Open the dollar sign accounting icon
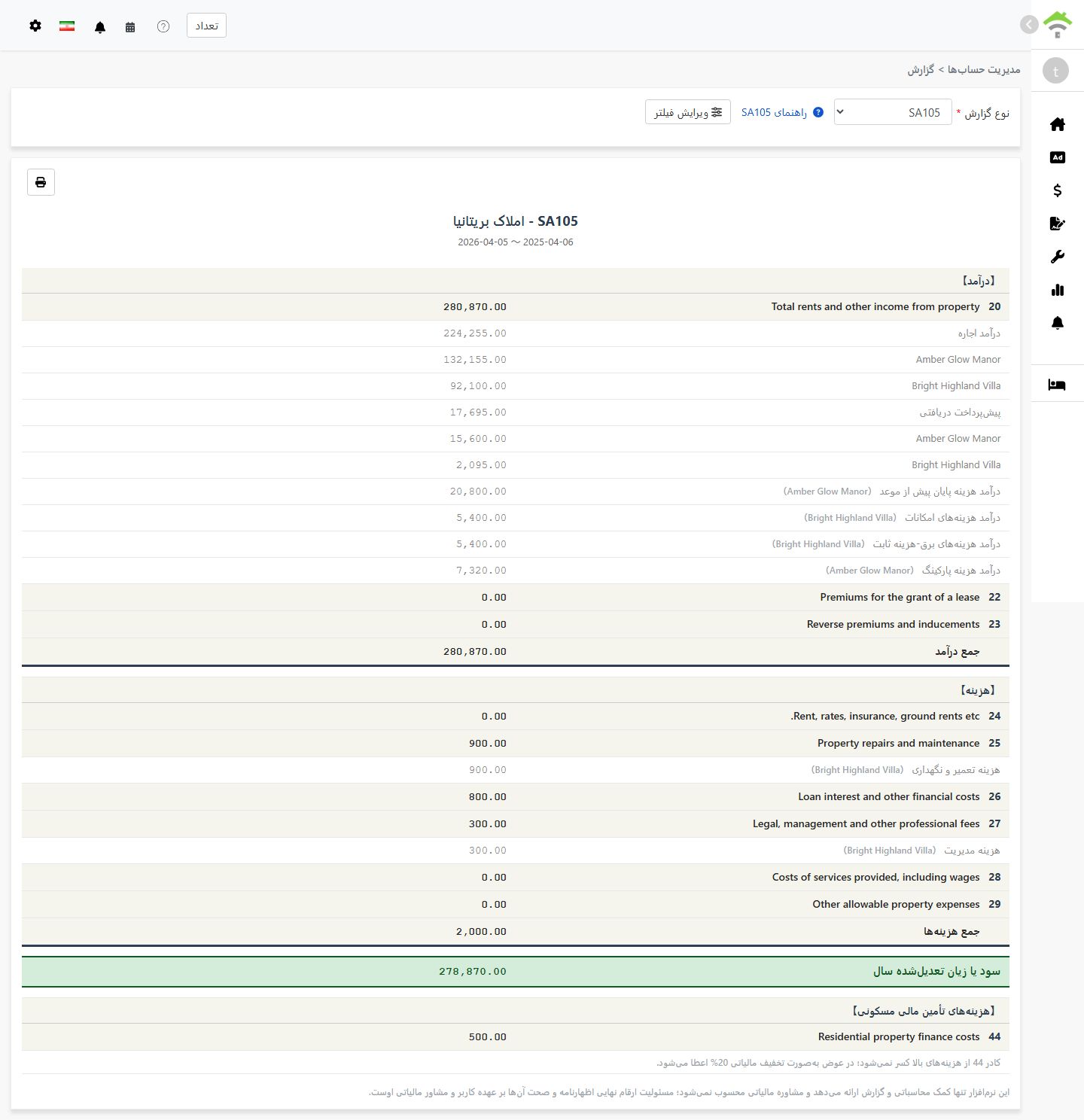 (1057, 190)
